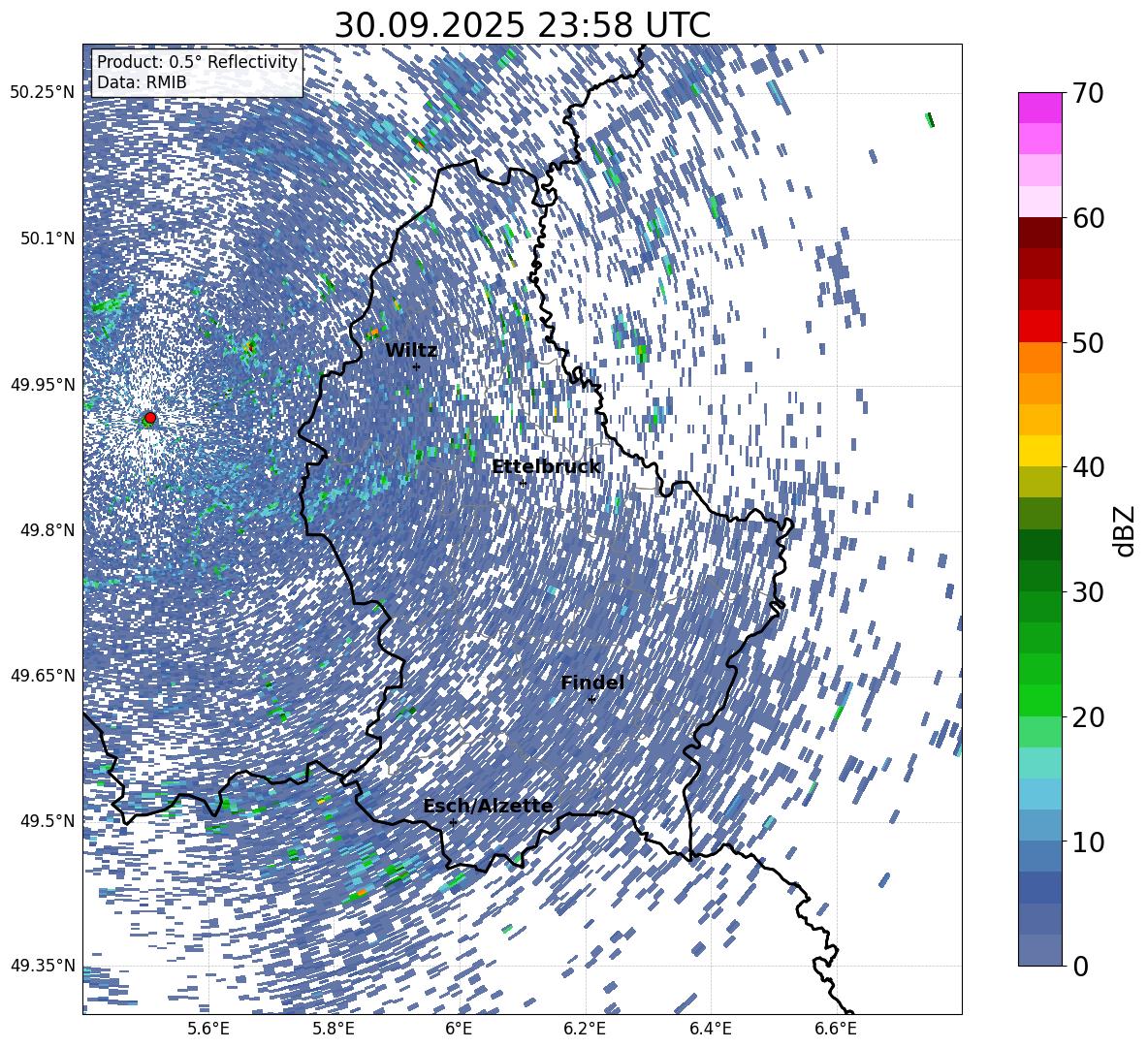Click the Findel location label
The image size is (1148, 1048).
(x=592, y=683)
